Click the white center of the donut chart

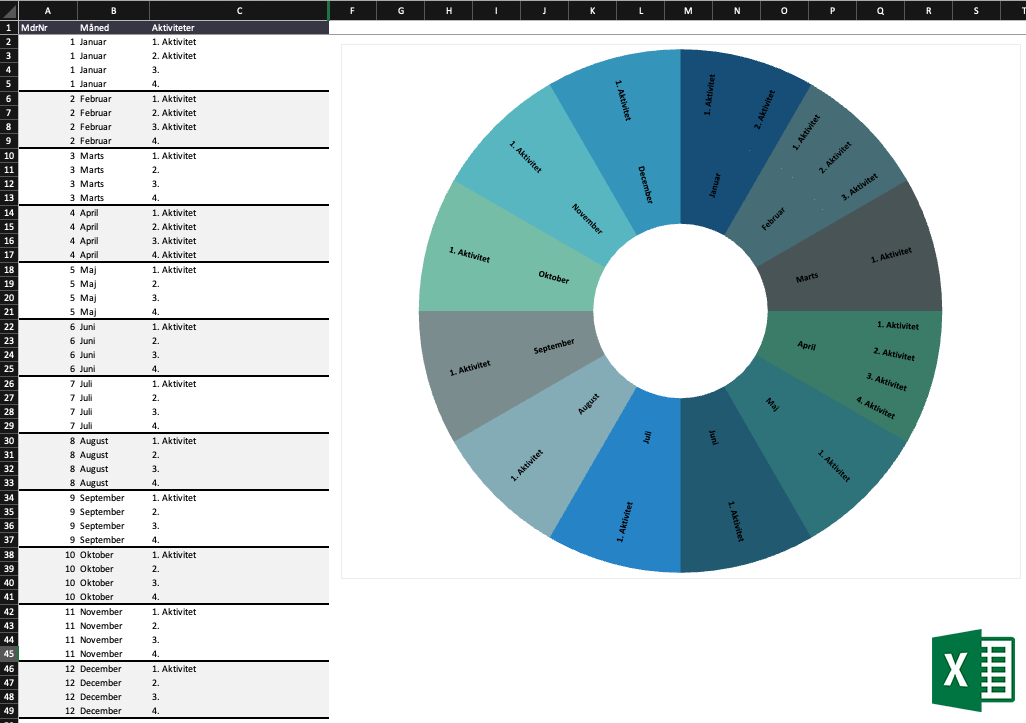(680, 310)
